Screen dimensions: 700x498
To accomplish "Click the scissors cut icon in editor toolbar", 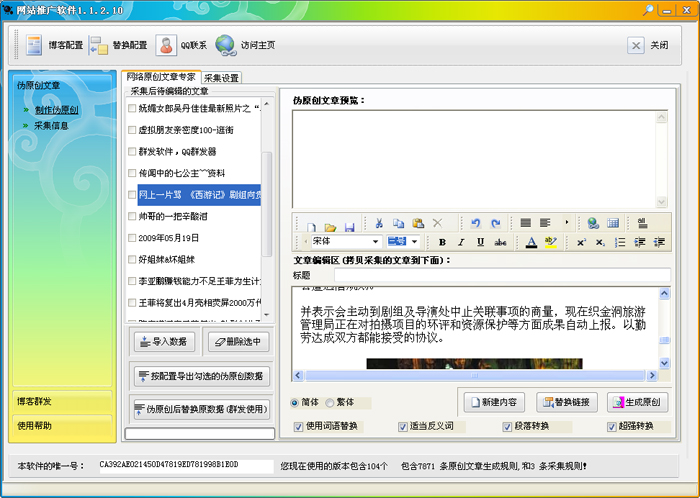I will pyautogui.click(x=379, y=223).
